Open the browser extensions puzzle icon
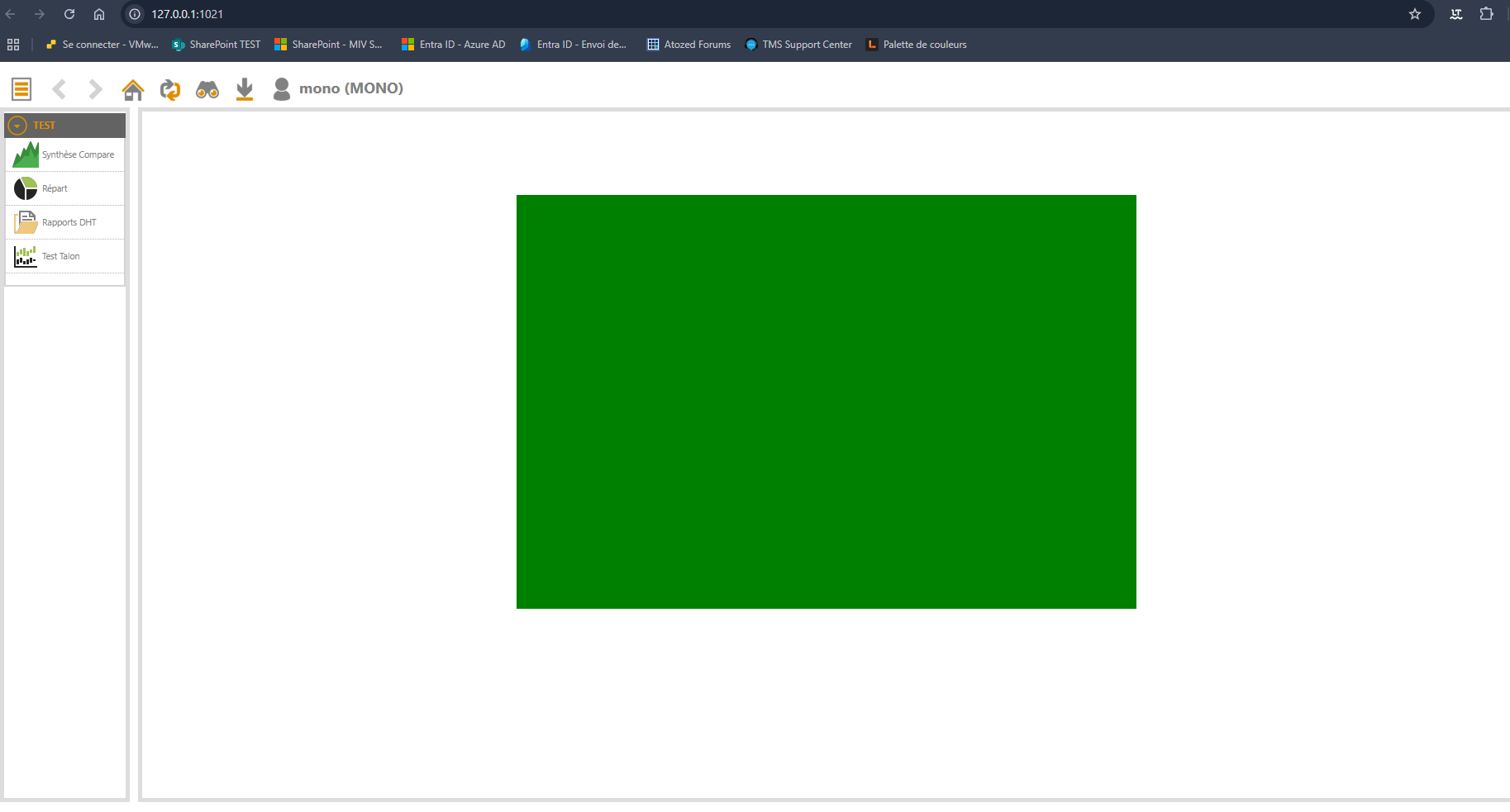The image size is (1510, 812). (1486, 14)
